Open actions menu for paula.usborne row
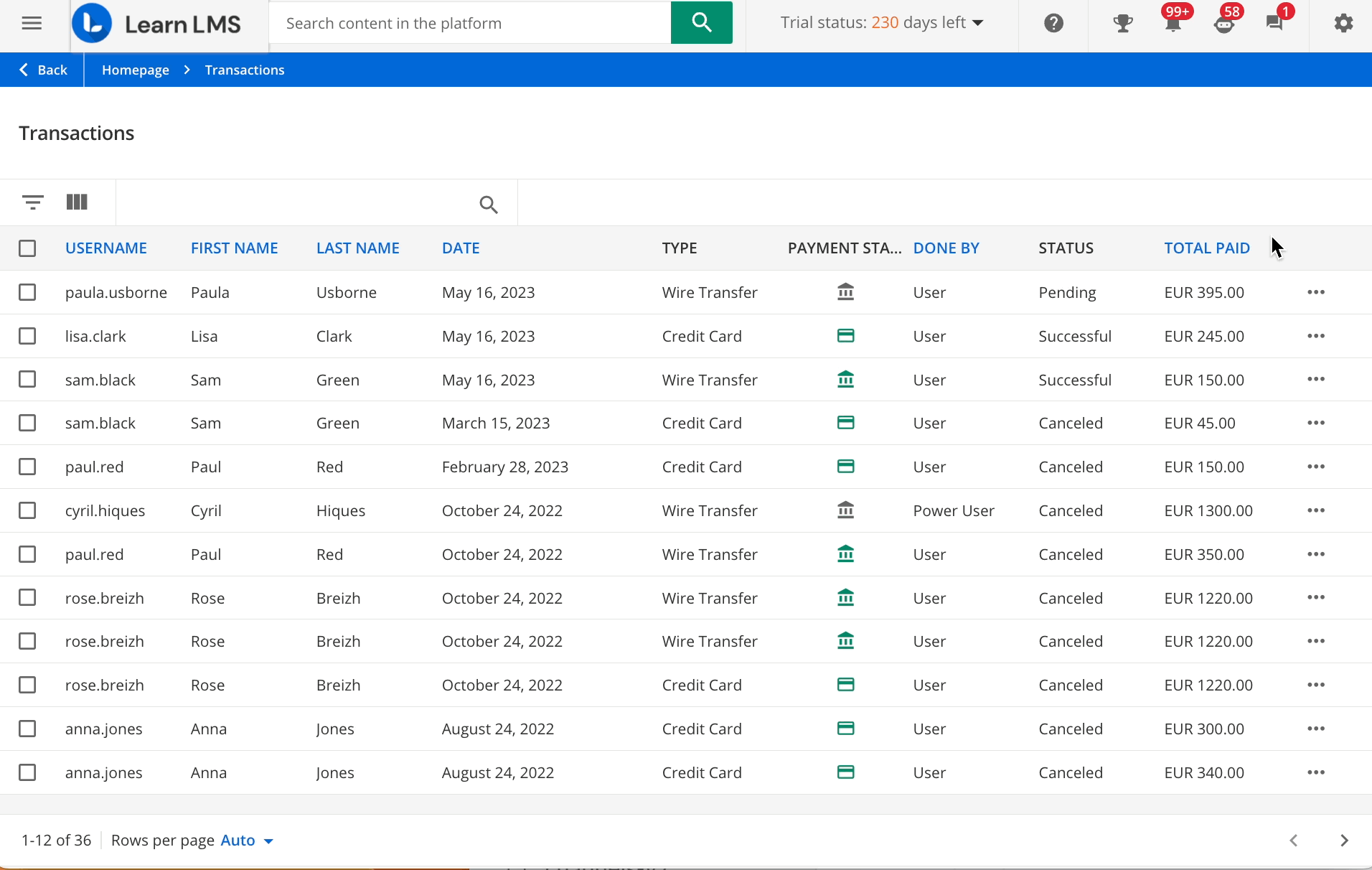Screen dimensions: 1372x870 (x=1316, y=292)
